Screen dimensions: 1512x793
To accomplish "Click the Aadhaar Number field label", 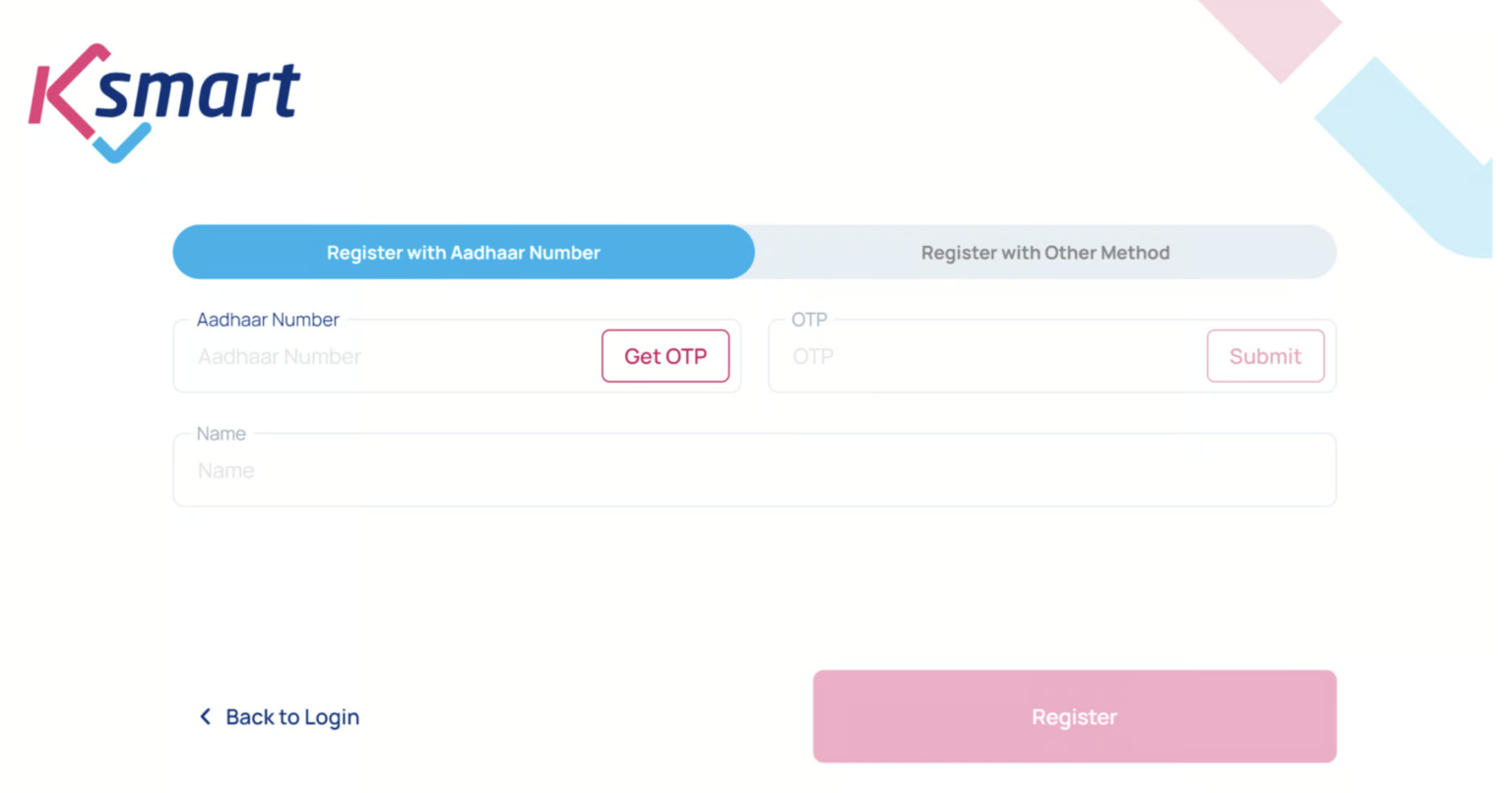I will (x=267, y=319).
